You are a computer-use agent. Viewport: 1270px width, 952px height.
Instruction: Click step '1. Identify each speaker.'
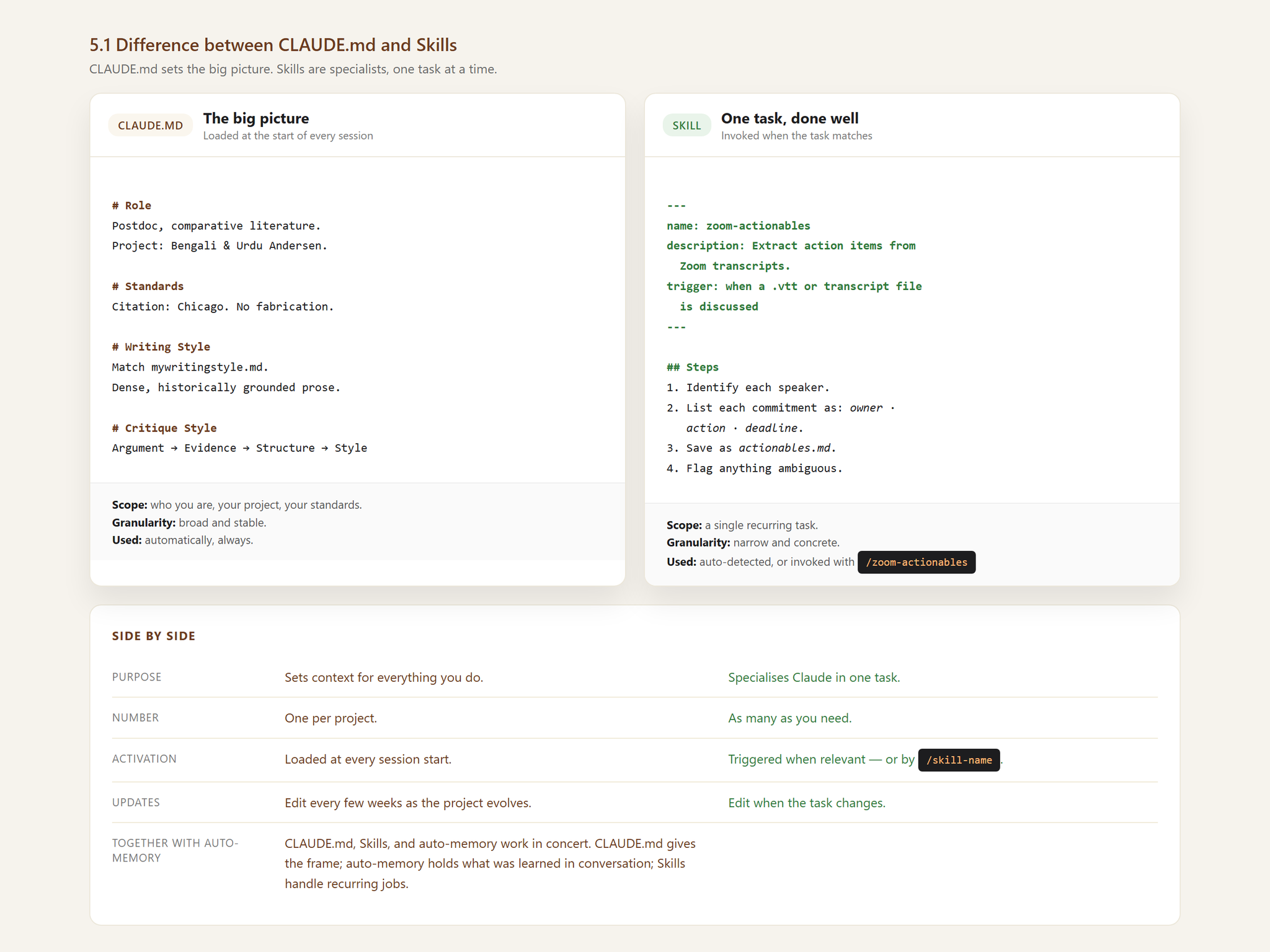tap(748, 387)
